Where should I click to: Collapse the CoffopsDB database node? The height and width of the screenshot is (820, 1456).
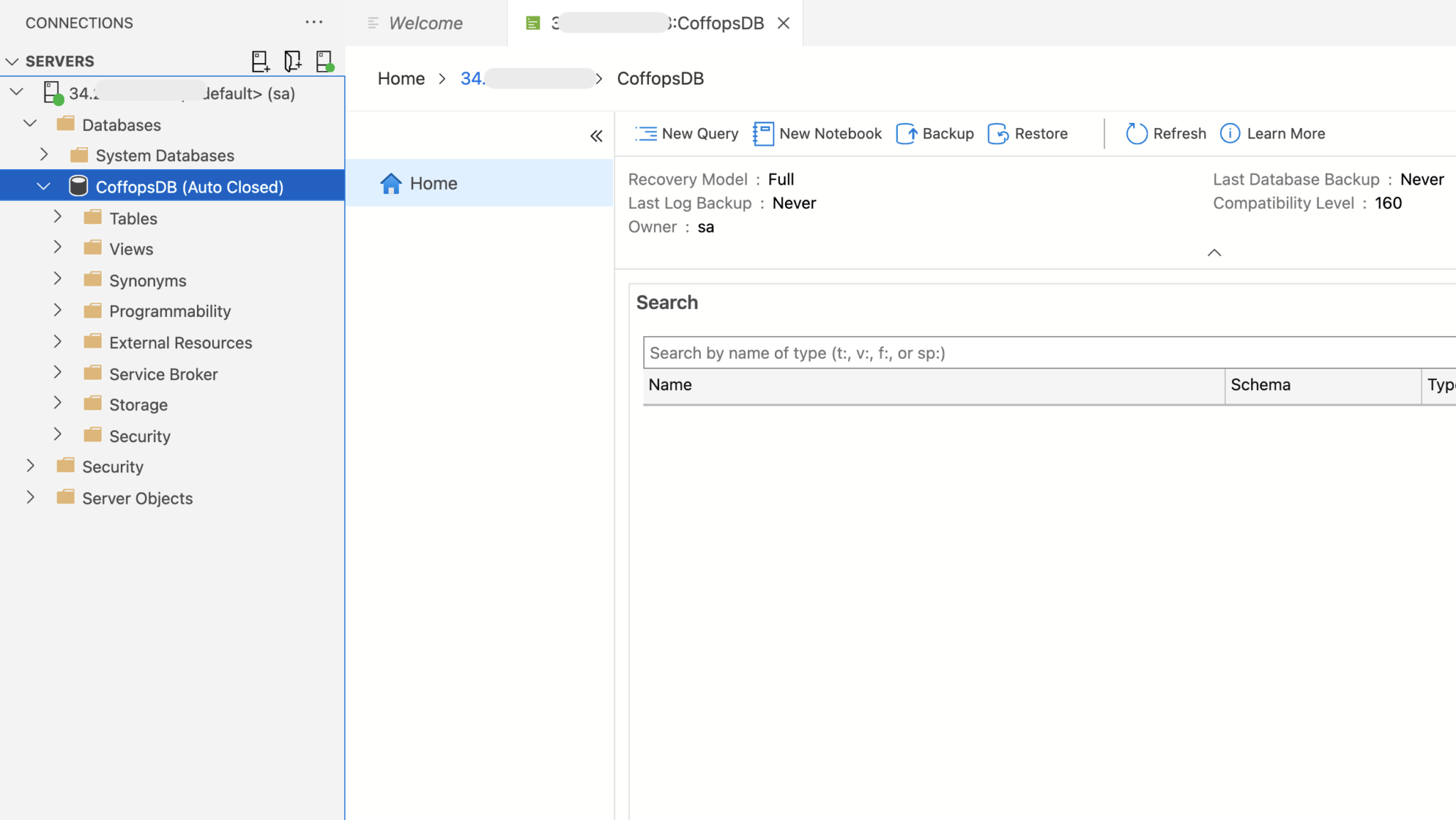tap(43, 186)
